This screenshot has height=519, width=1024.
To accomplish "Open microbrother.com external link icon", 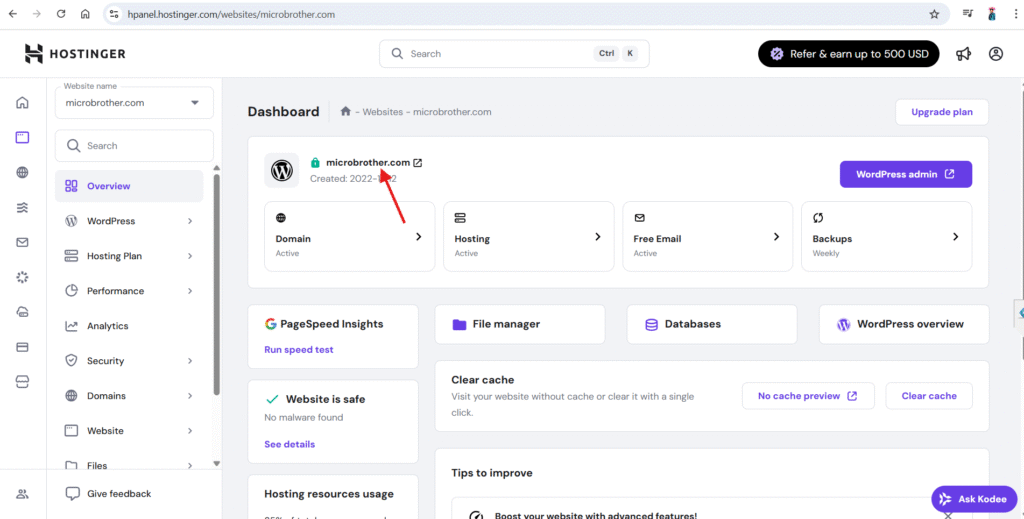I will coord(418,162).
